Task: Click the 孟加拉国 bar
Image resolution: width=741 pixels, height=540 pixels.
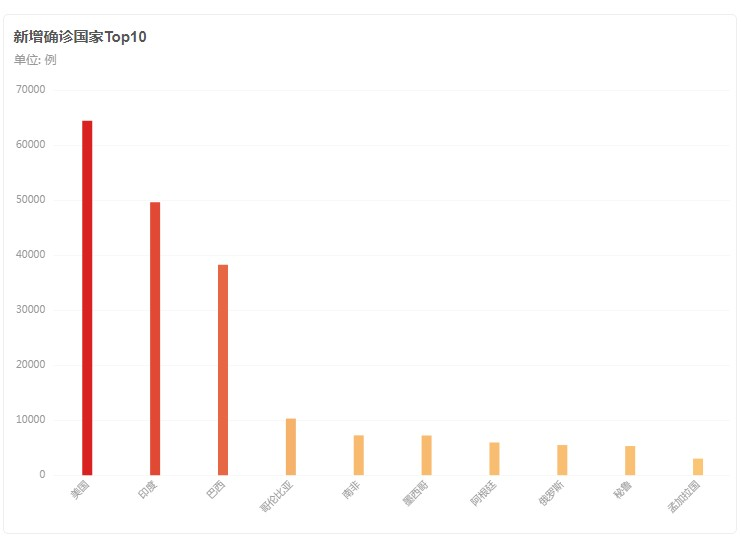Action: point(698,466)
